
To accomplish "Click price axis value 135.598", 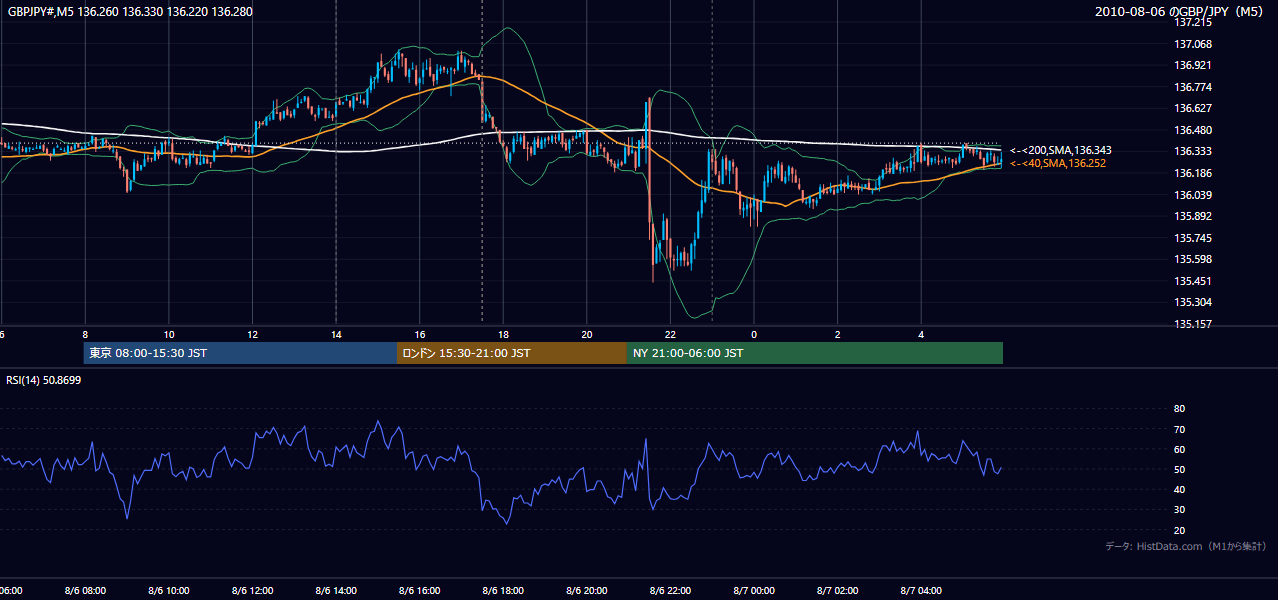I will pos(1193,259).
